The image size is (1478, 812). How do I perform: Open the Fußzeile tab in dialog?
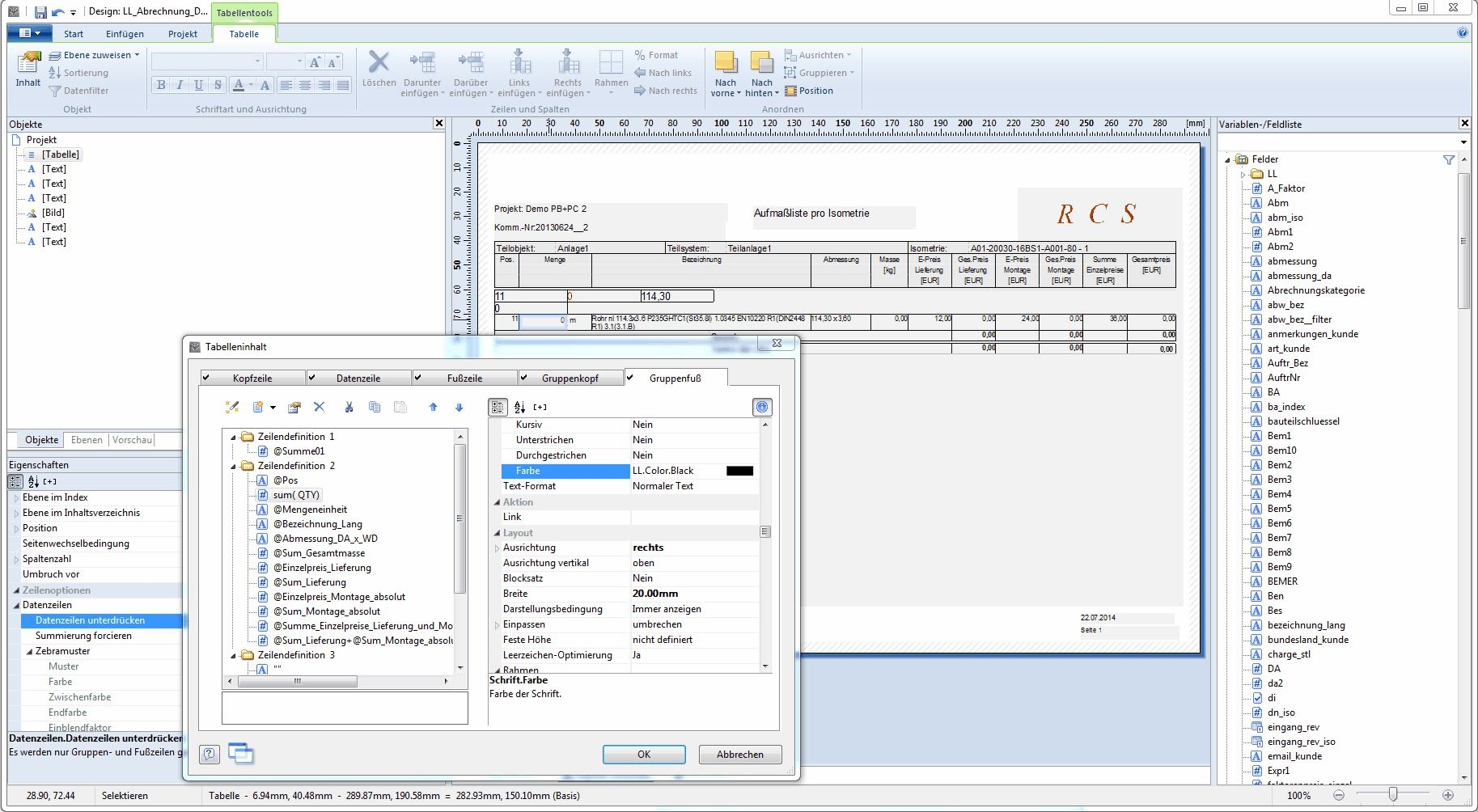tap(464, 379)
